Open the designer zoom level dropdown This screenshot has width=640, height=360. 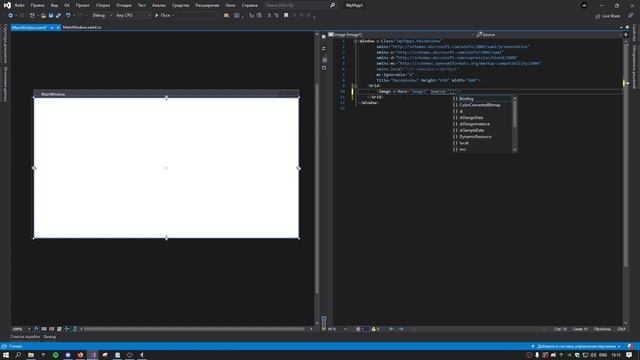click(22, 329)
